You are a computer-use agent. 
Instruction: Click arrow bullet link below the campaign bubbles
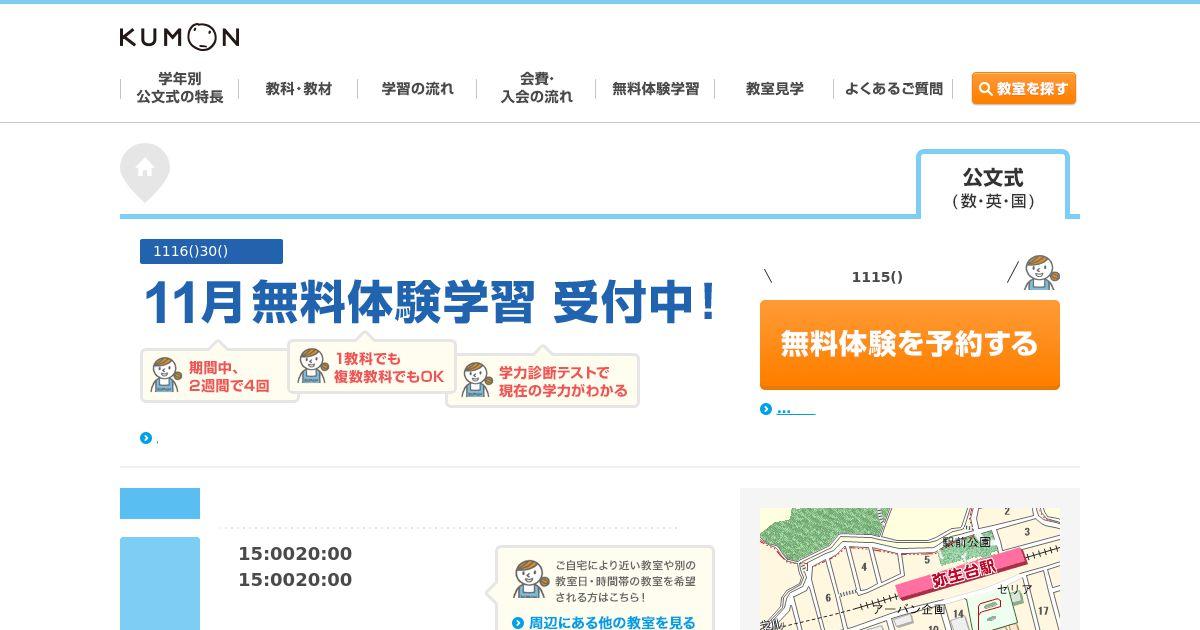(x=146, y=438)
